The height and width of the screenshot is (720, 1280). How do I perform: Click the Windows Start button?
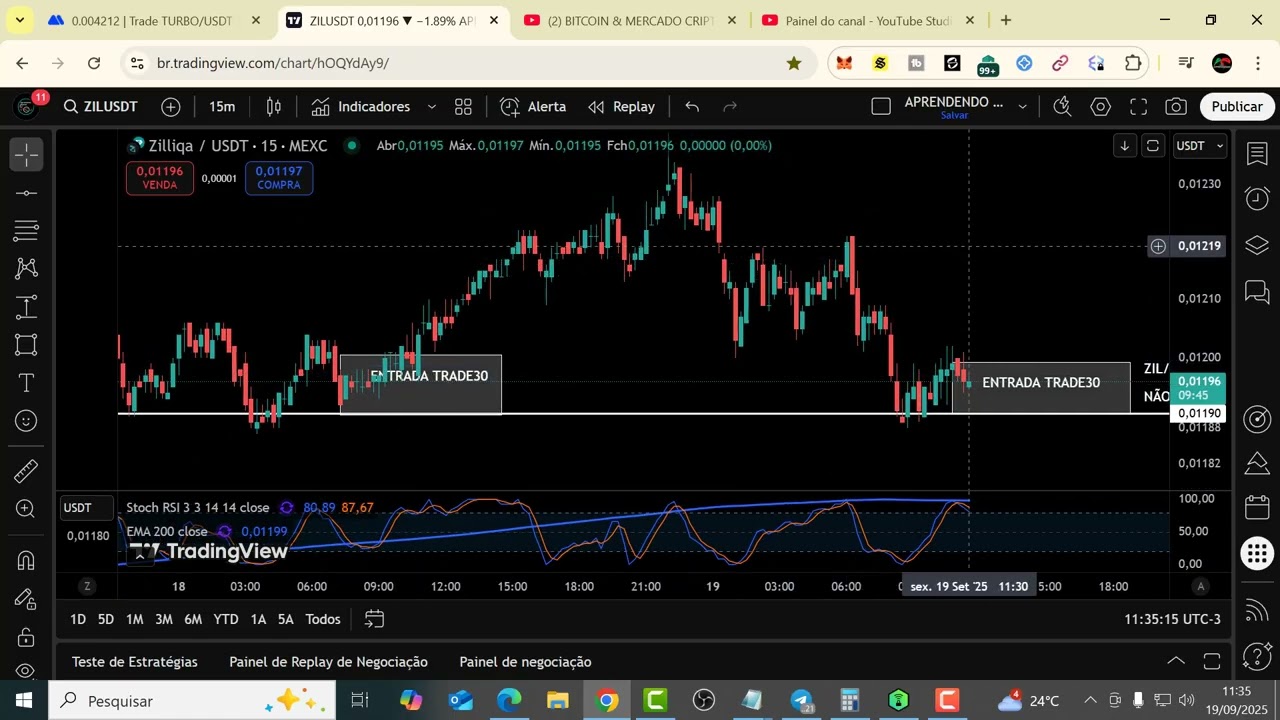coord(23,701)
